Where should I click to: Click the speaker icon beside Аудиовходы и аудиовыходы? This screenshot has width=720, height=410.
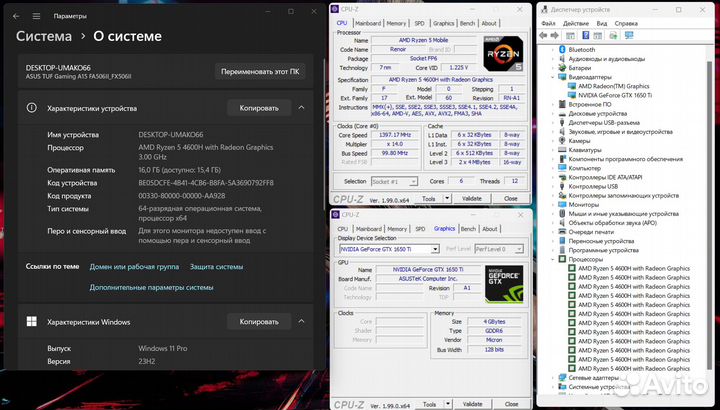(x=562, y=59)
